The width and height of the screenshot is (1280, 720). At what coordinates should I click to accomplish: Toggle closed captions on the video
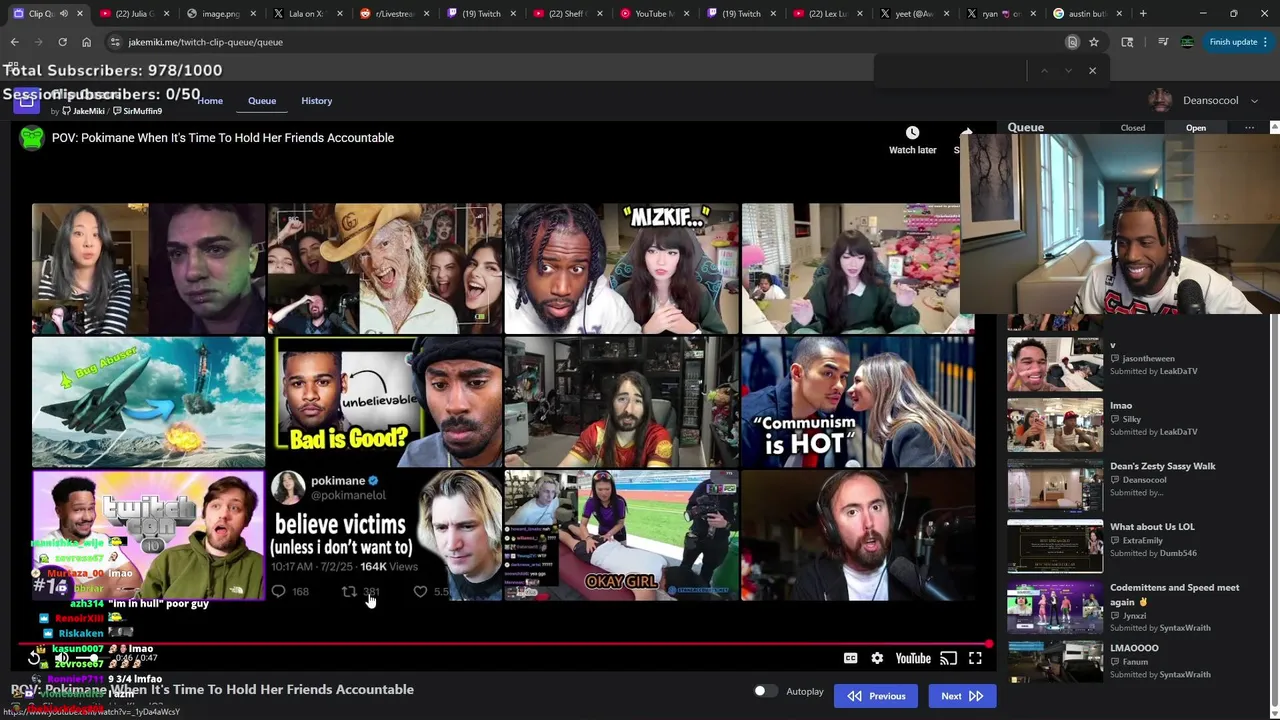point(850,658)
